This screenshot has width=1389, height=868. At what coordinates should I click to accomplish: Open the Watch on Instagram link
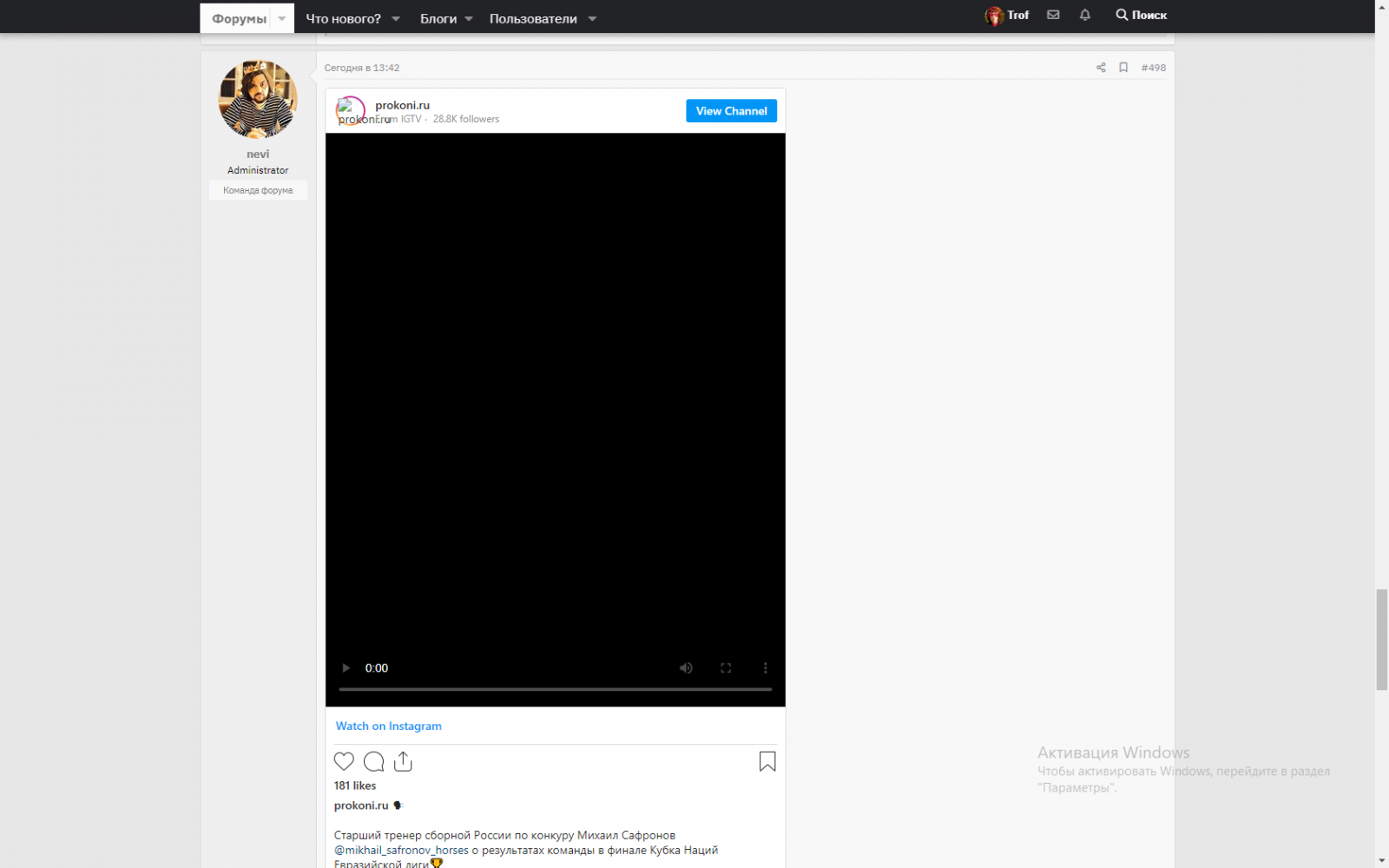pyautogui.click(x=389, y=727)
